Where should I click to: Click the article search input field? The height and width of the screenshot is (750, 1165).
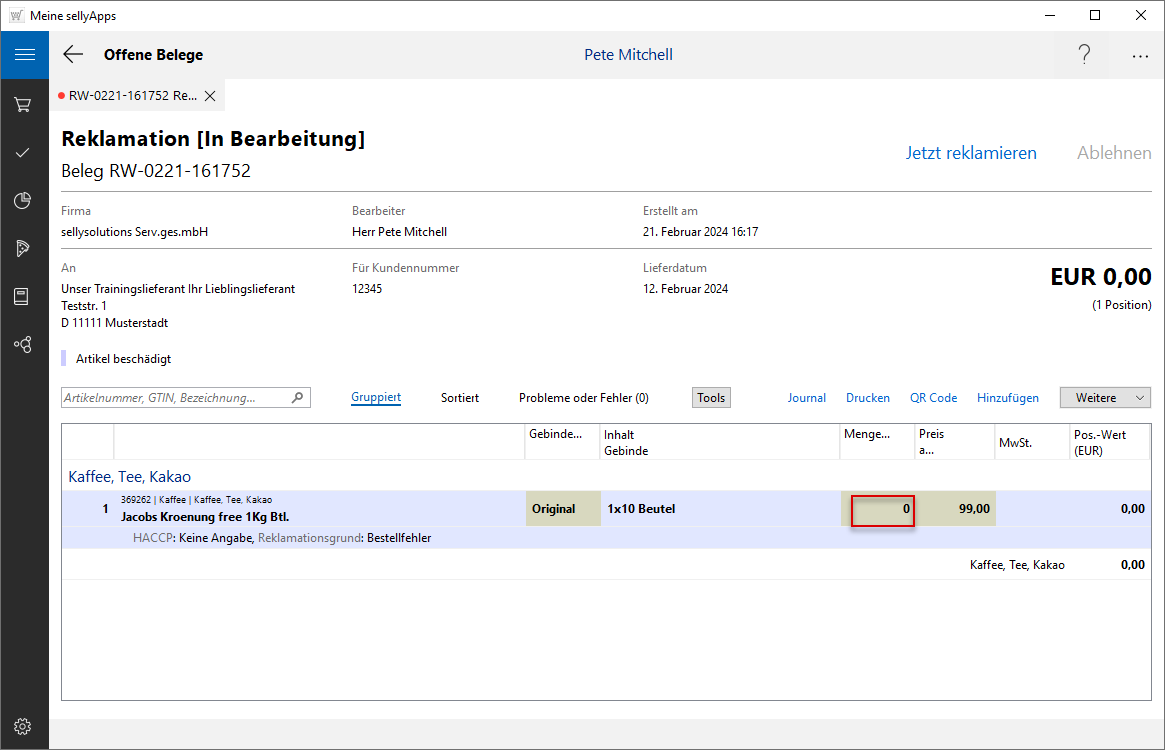(176, 398)
